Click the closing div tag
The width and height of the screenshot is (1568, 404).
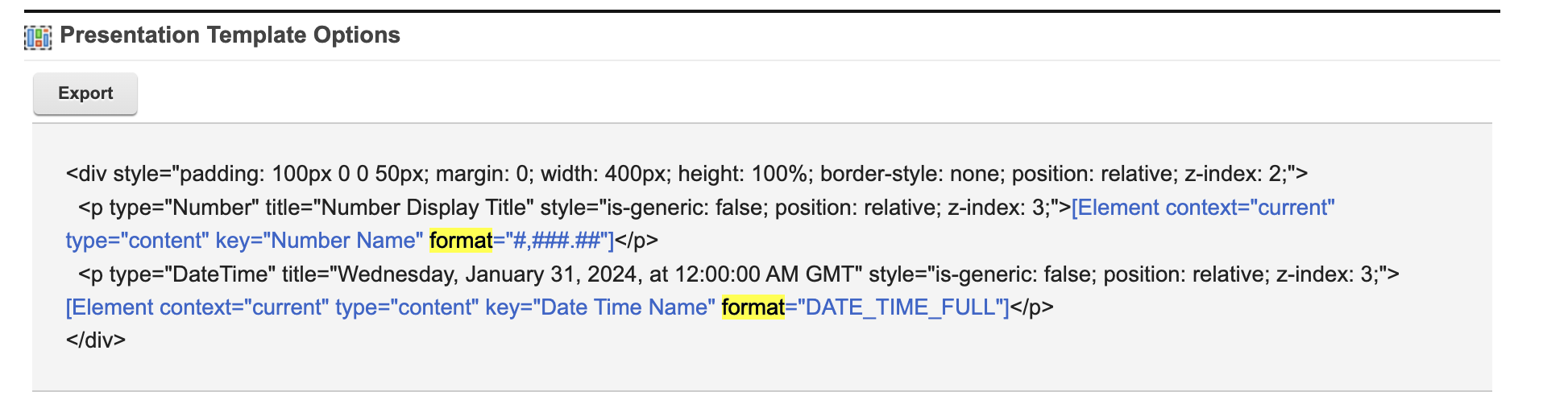point(96,340)
